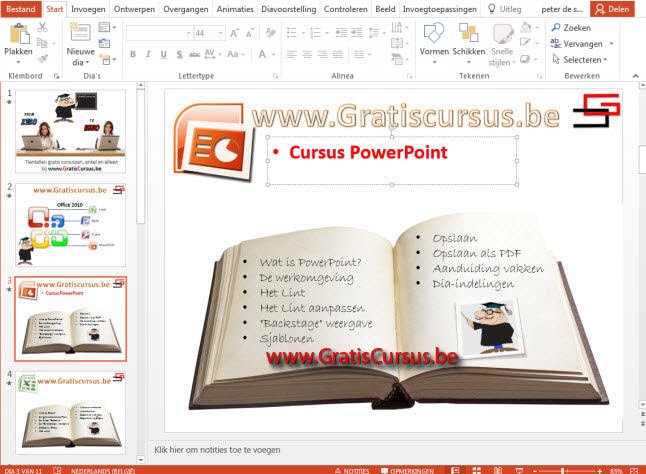
Task: Click the line spacing icon
Action: 374,33
